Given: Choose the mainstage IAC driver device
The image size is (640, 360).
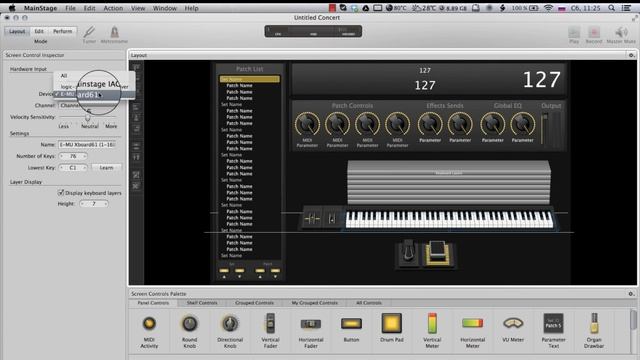Looking at the screenshot, I should 94,86.
